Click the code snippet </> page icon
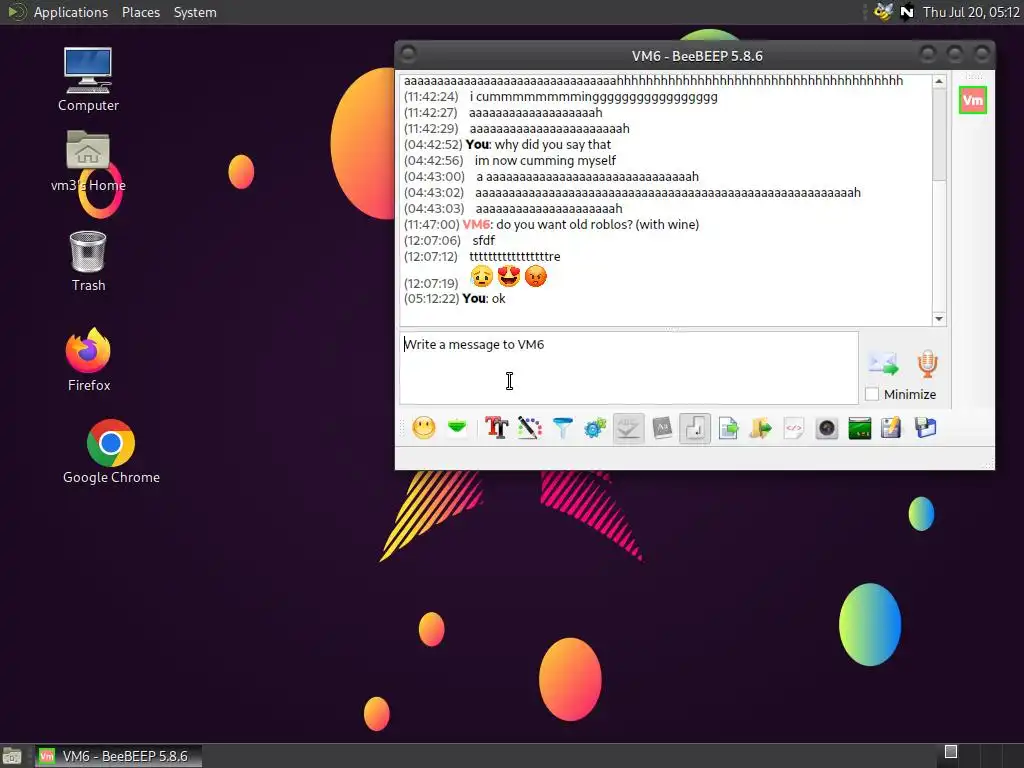The height and width of the screenshot is (768, 1024). 793,428
